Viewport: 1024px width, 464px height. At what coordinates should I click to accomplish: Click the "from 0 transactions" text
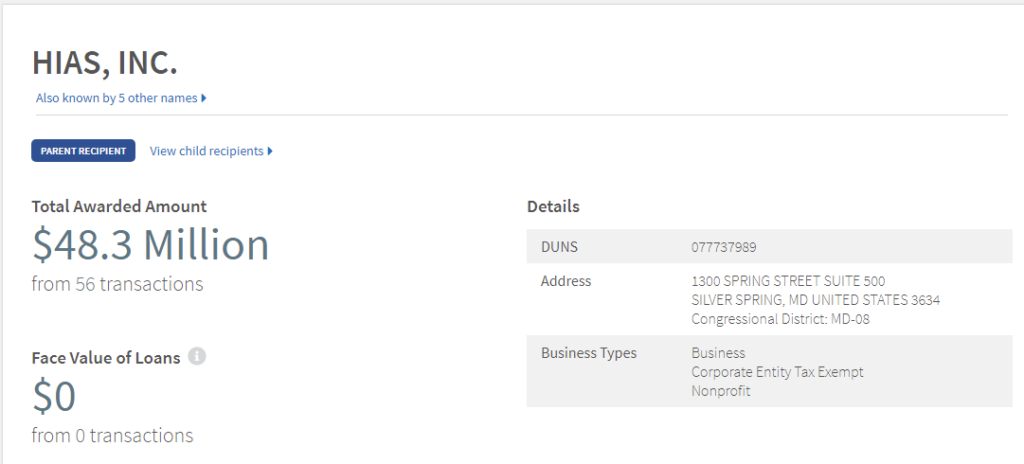click(x=112, y=436)
